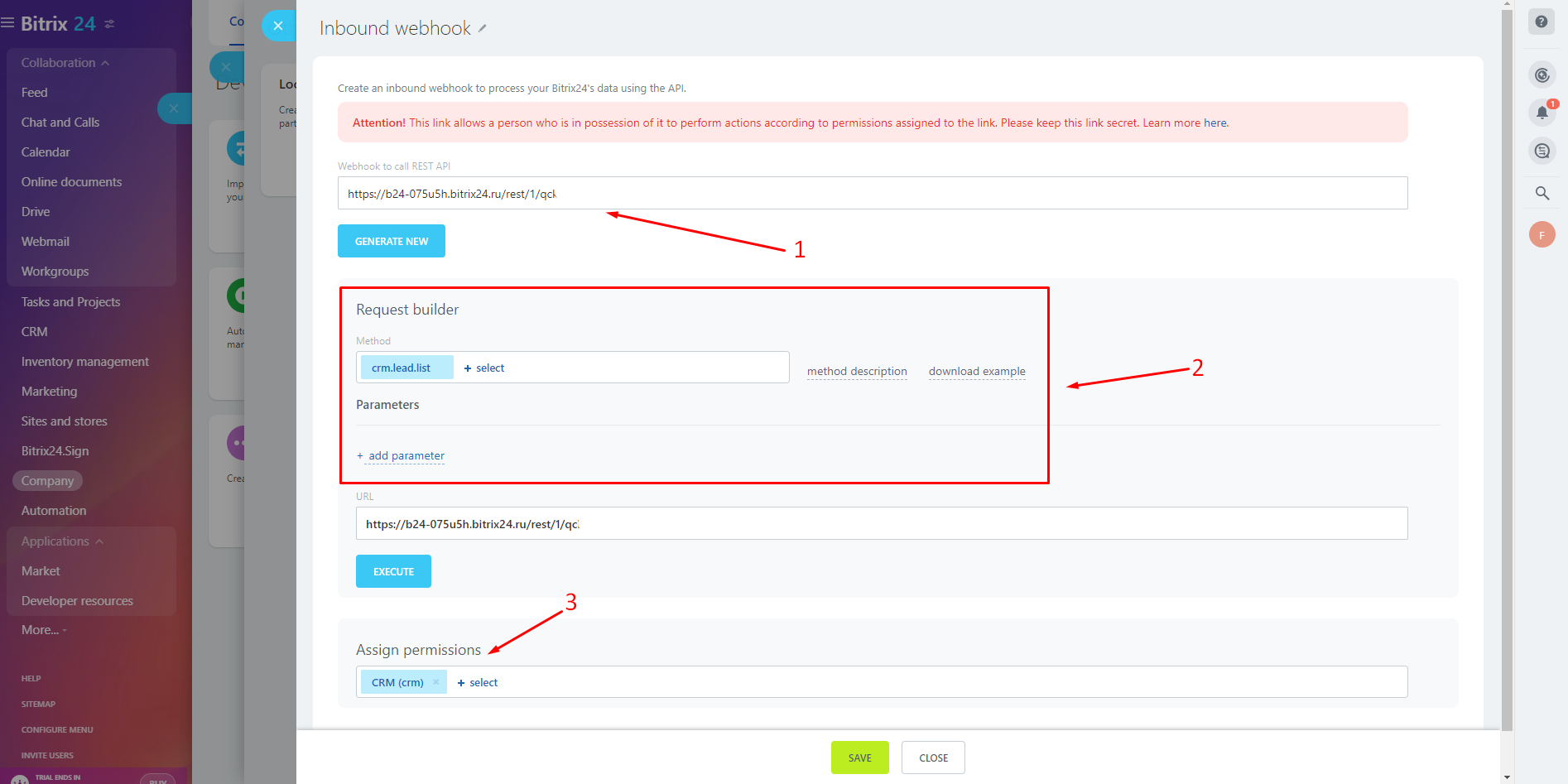Screen dimensions: 1568x784
Task: Open Developer resources in sidebar
Action: (77, 600)
